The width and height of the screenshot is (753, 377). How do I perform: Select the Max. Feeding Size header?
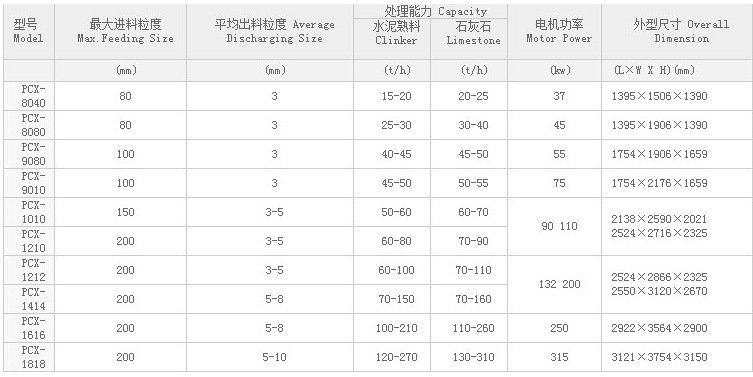click(x=121, y=32)
